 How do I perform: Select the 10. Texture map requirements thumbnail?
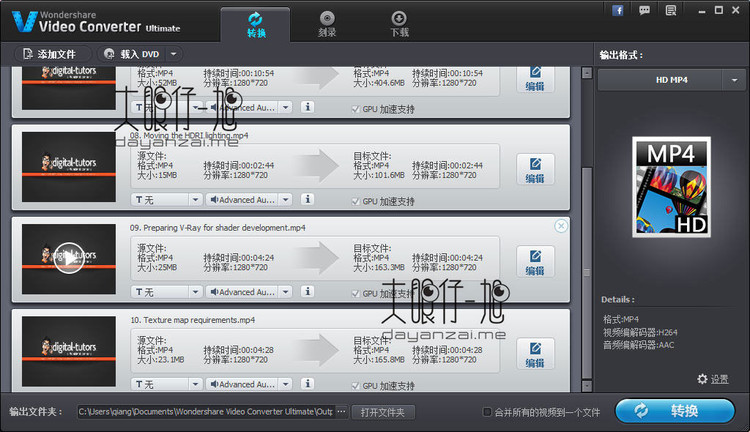[69, 351]
